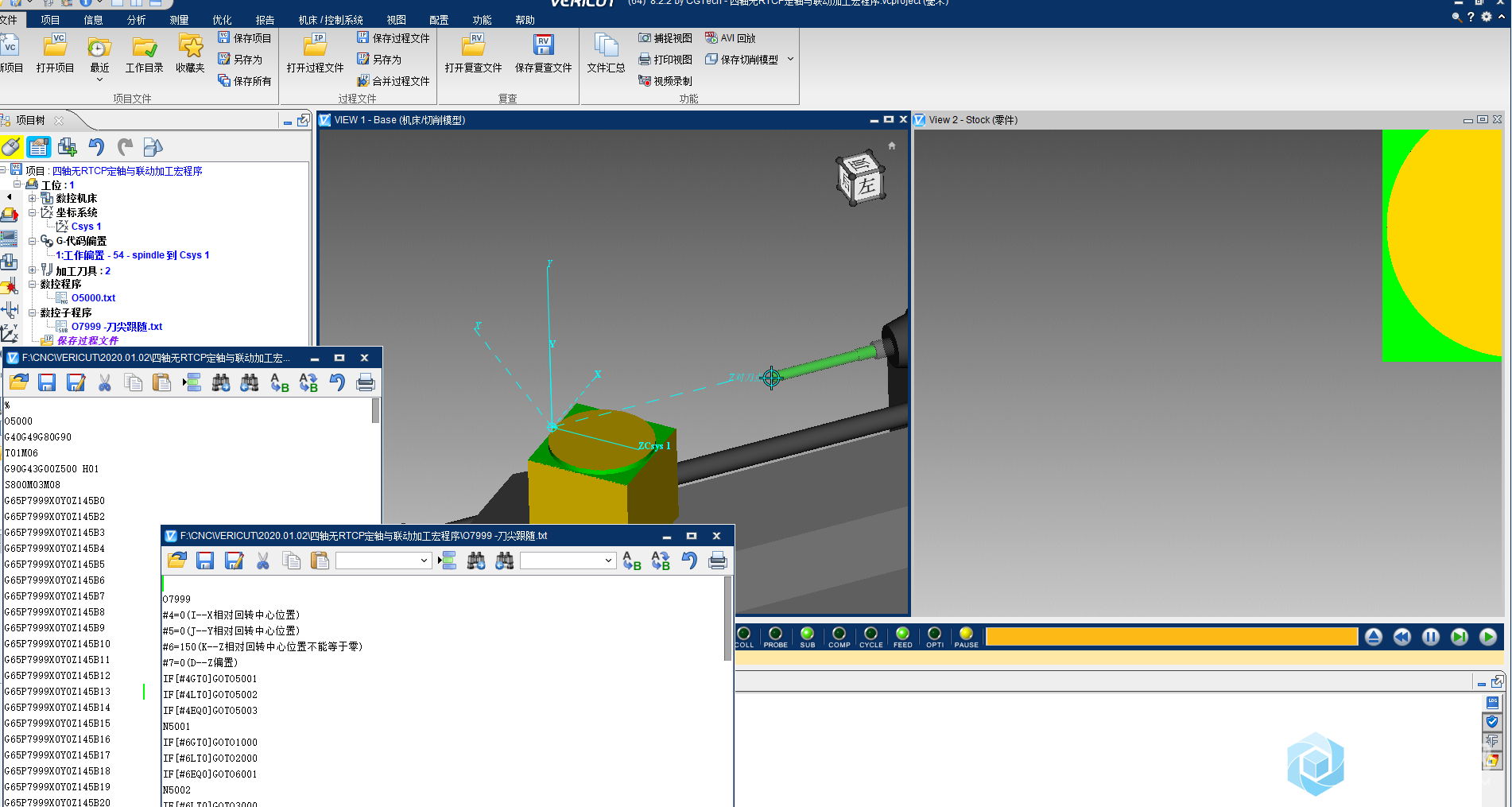Open 文件汇总 icon
Viewport: 1512px width, 807px height.
(606, 54)
